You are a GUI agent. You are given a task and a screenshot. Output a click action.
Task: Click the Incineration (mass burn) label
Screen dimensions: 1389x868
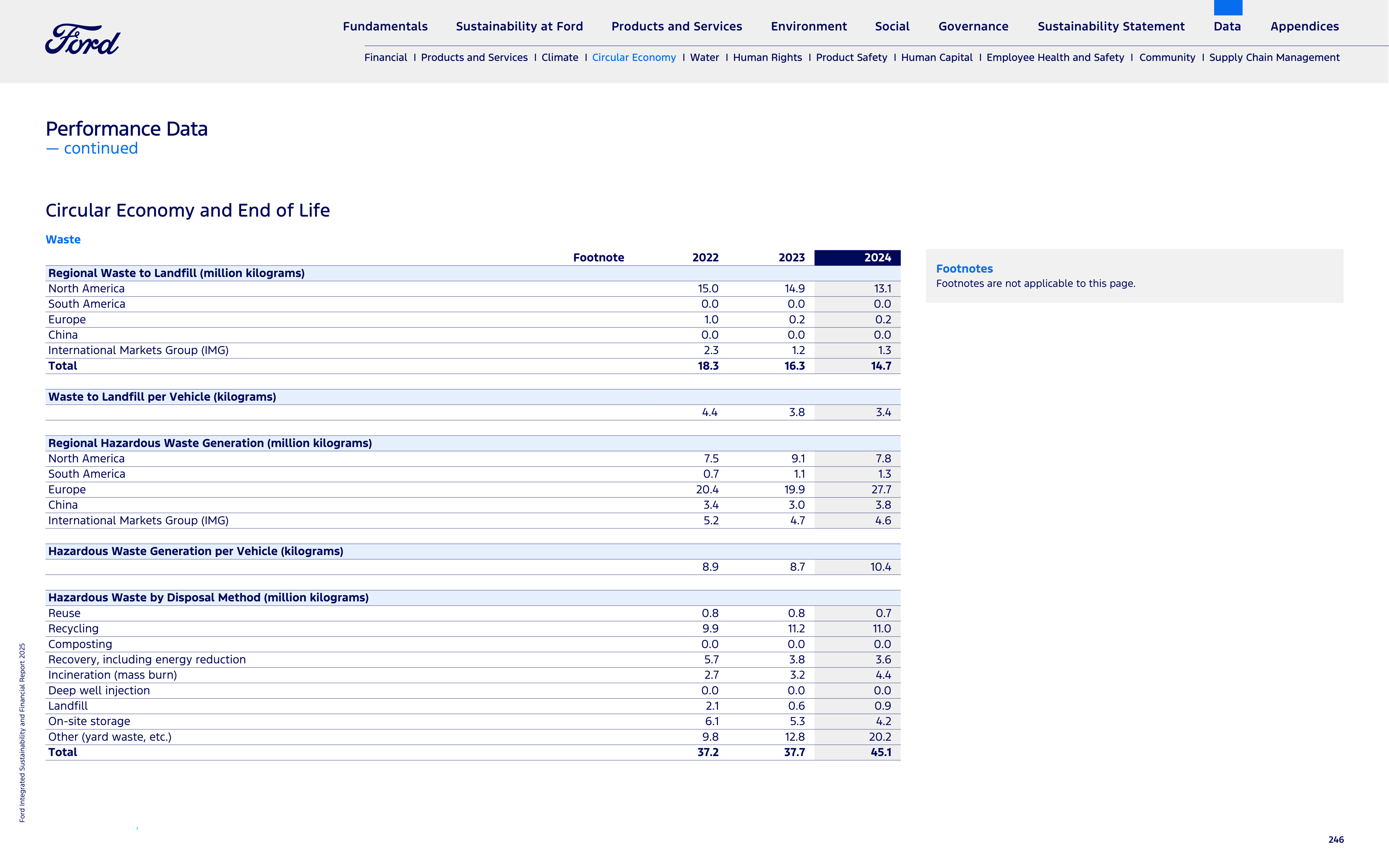[x=112, y=676]
